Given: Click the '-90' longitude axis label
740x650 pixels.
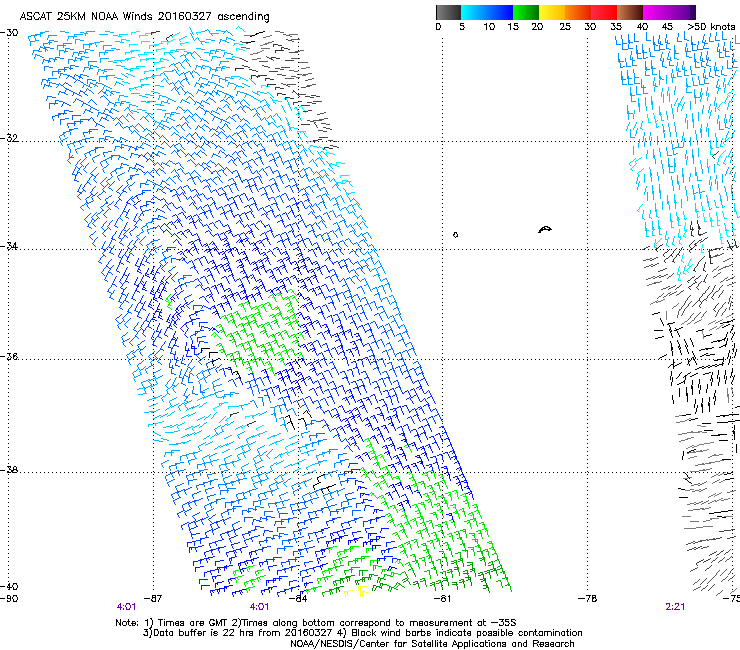Looking at the screenshot, I should tap(9, 599).
